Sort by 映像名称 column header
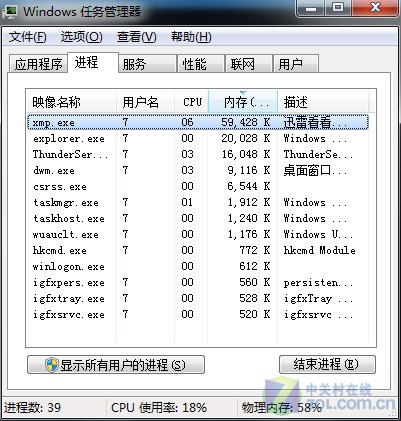401x421 pixels. pos(71,102)
